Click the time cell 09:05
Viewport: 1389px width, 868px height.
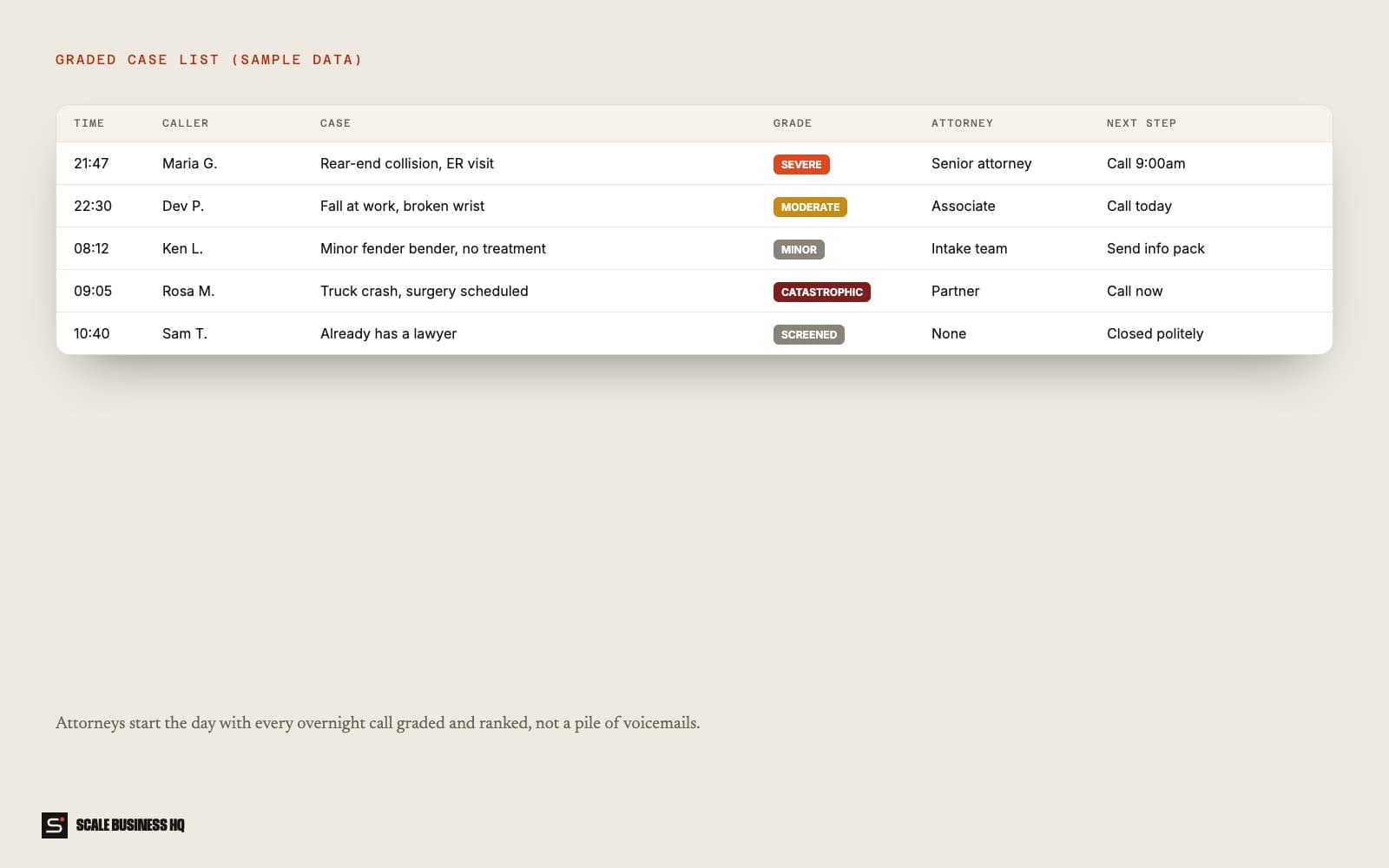click(x=93, y=291)
